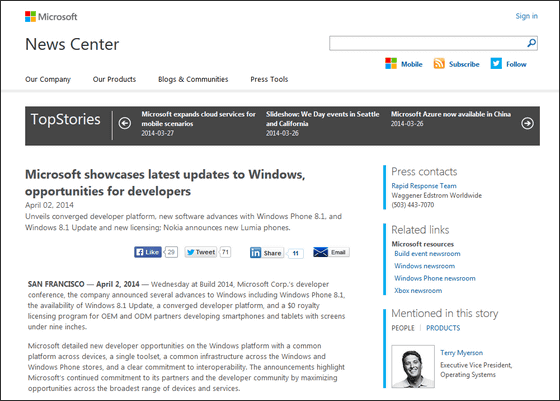This screenshot has height=401, width=560.
Task: Click the search magnifier icon
Action: click(x=531, y=43)
